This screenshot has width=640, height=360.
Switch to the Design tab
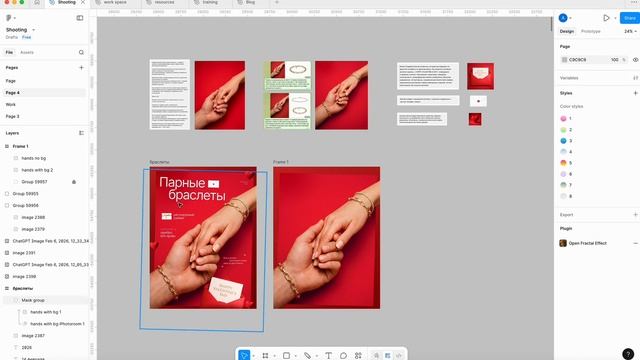(567, 31)
